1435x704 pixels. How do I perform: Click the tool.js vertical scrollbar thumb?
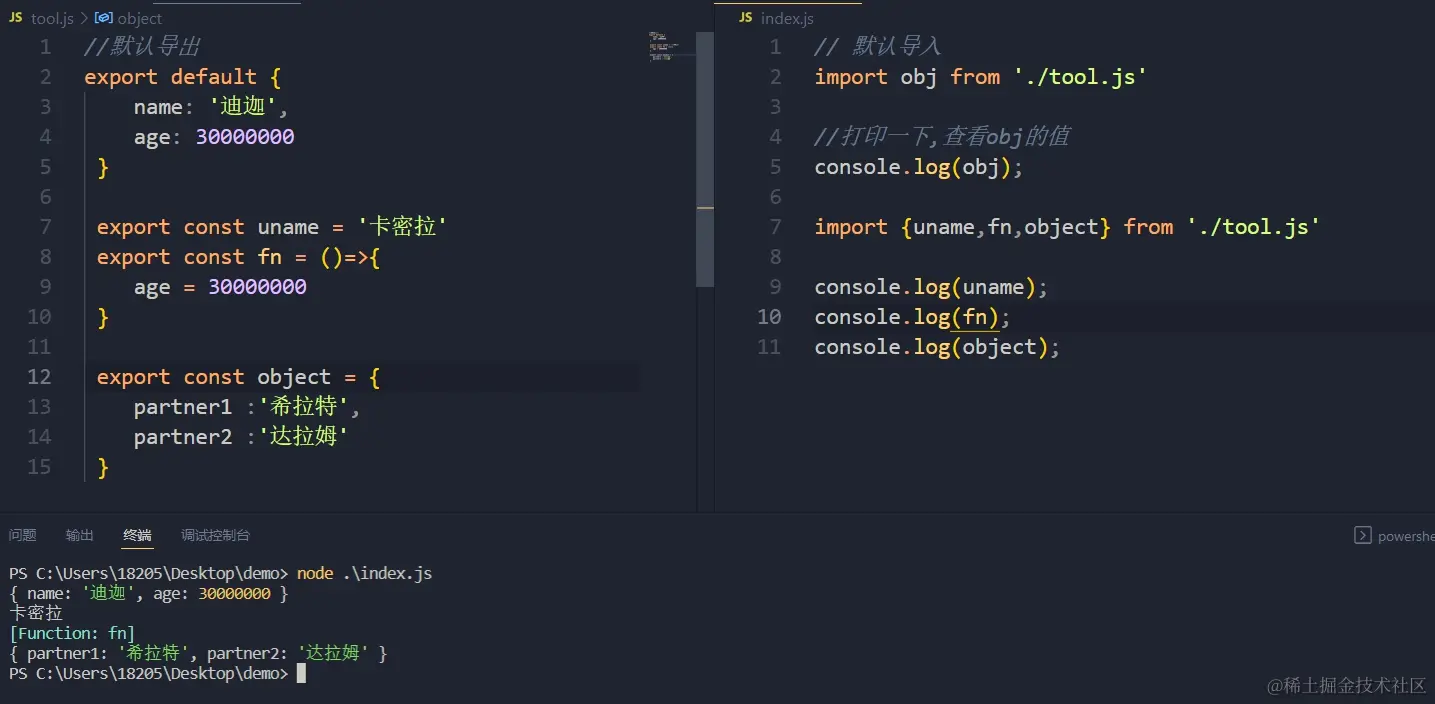705,160
